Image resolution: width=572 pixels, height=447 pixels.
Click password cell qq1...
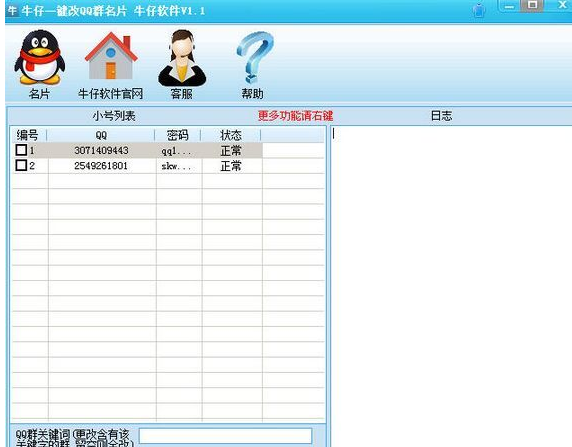pos(176,151)
